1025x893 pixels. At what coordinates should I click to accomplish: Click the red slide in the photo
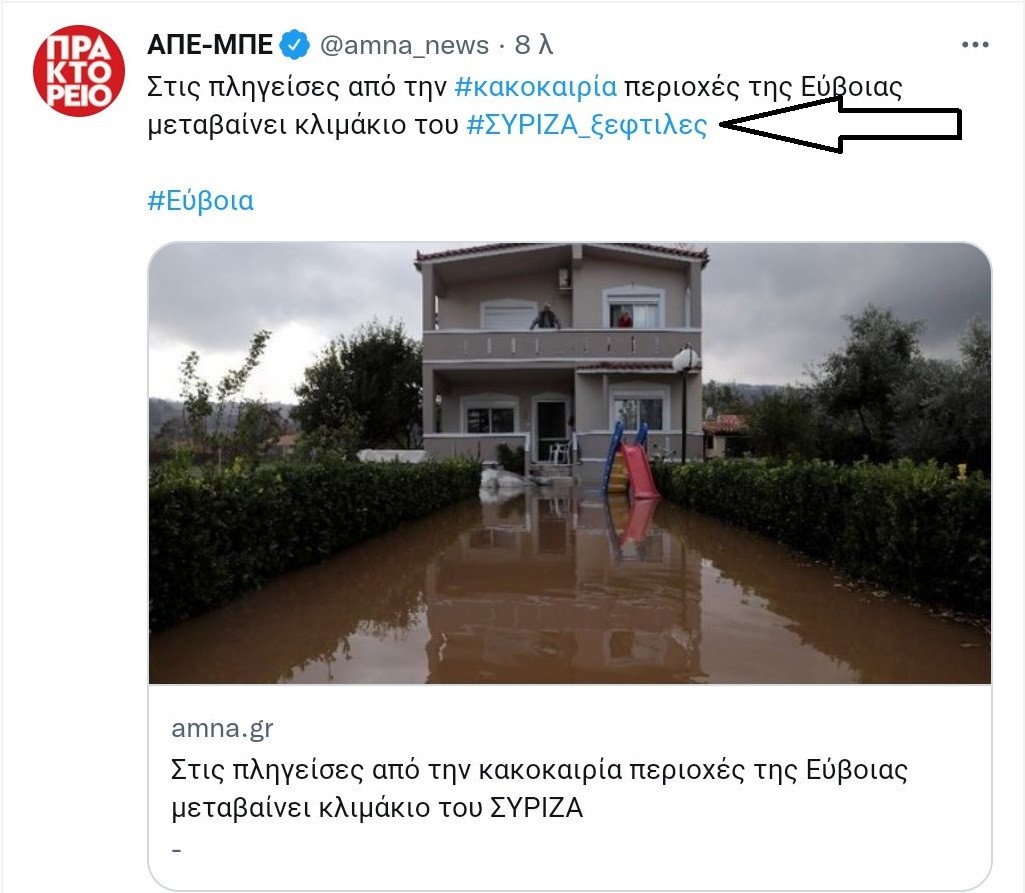[639, 463]
